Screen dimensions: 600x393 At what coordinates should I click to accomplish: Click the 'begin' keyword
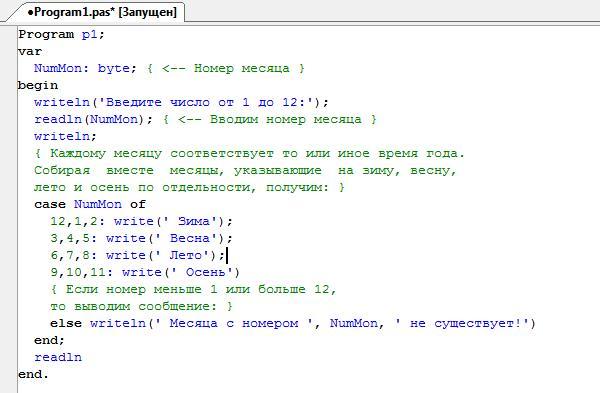click(38, 85)
